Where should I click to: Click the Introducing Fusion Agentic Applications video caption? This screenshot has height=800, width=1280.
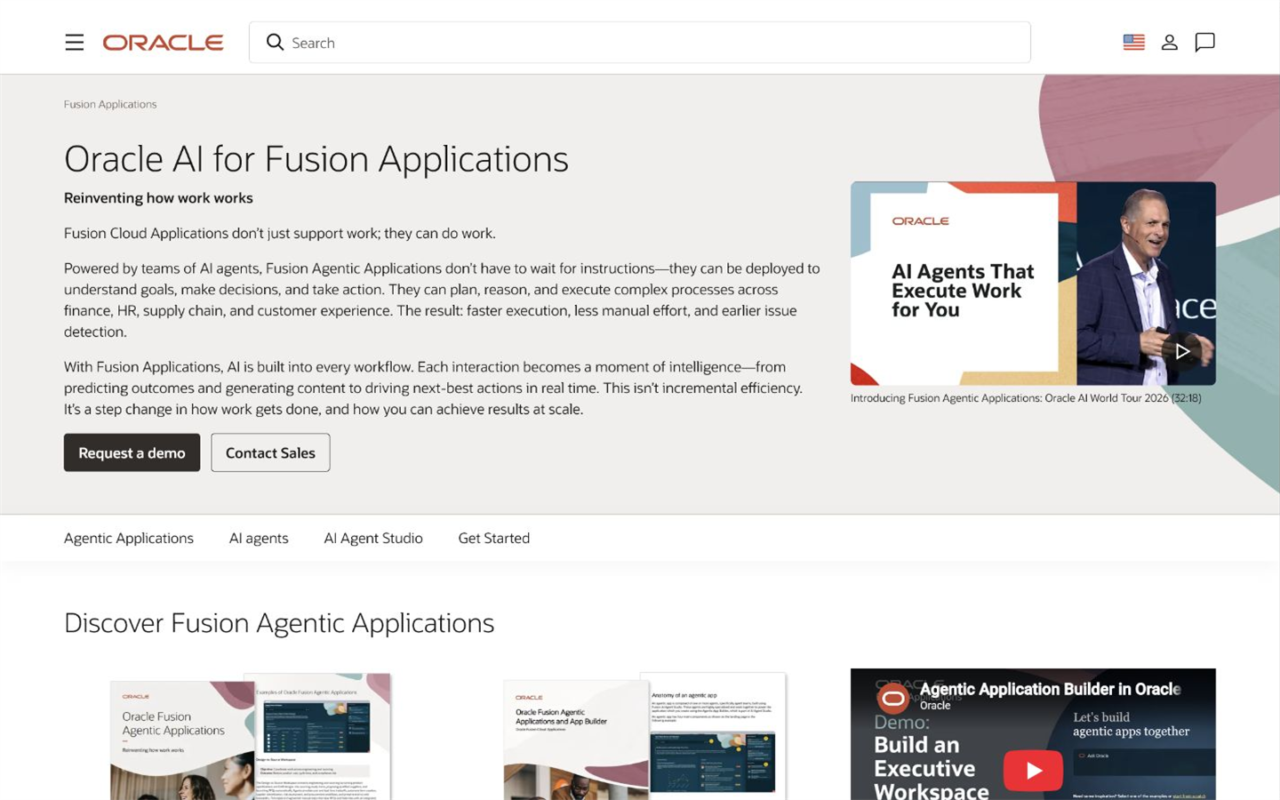[1026, 398]
